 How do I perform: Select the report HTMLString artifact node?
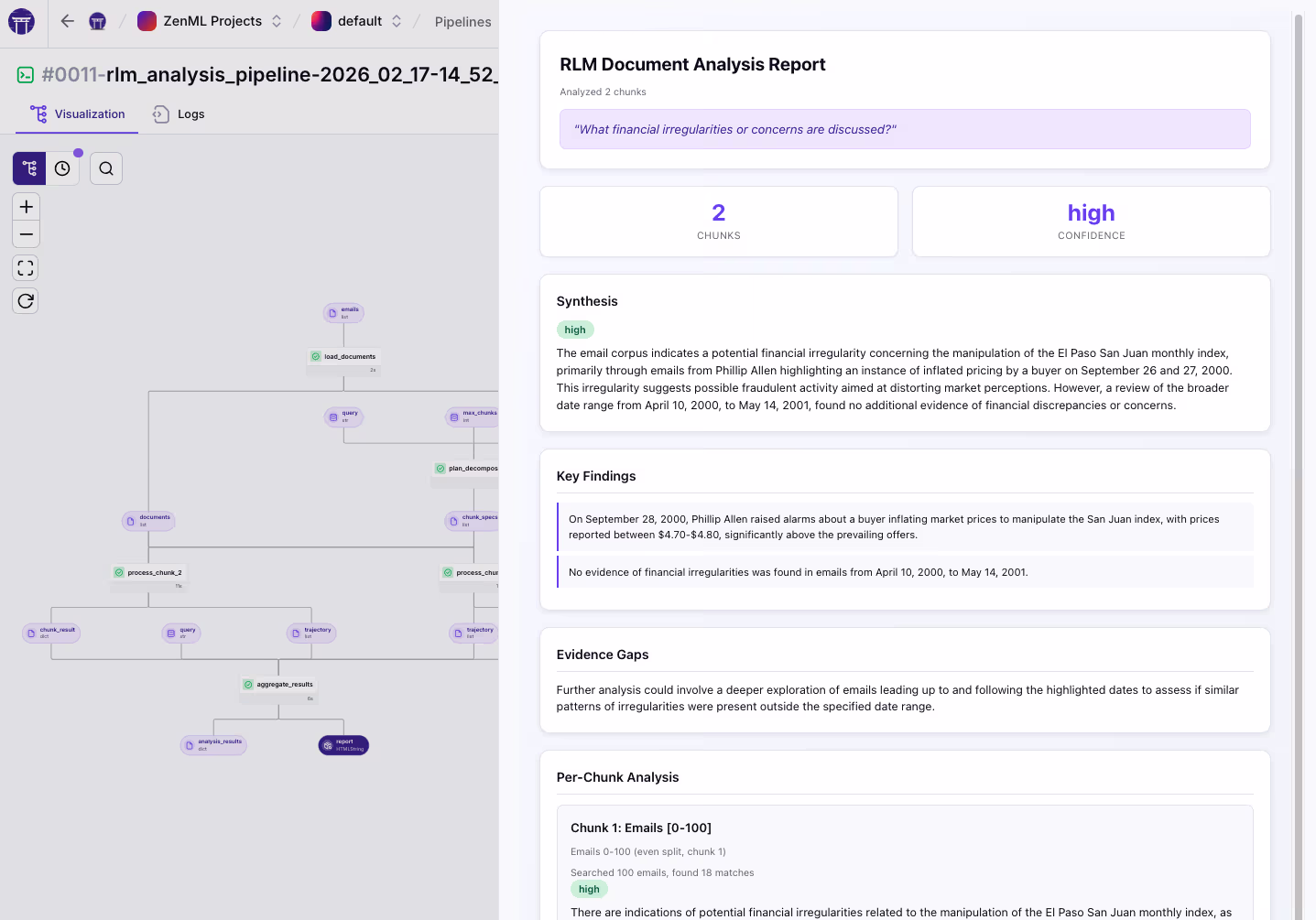click(x=343, y=744)
